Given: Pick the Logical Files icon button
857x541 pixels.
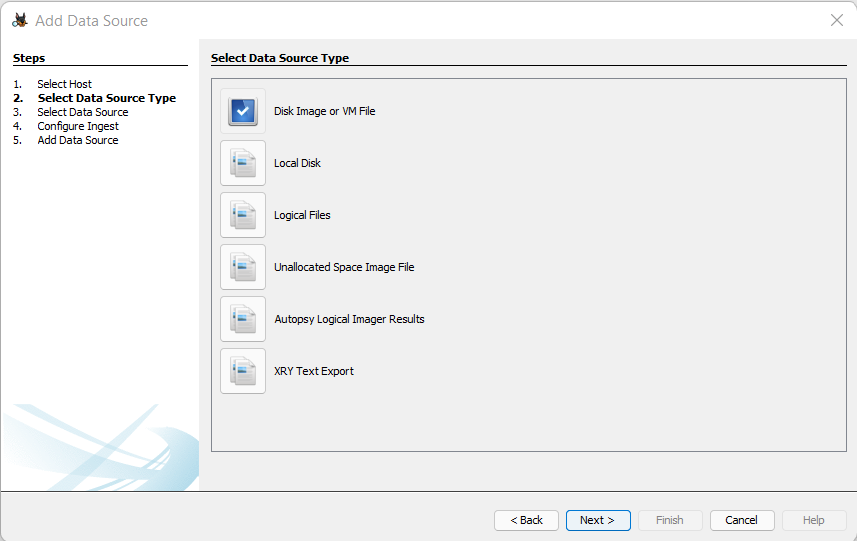Looking at the screenshot, I should point(243,215).
